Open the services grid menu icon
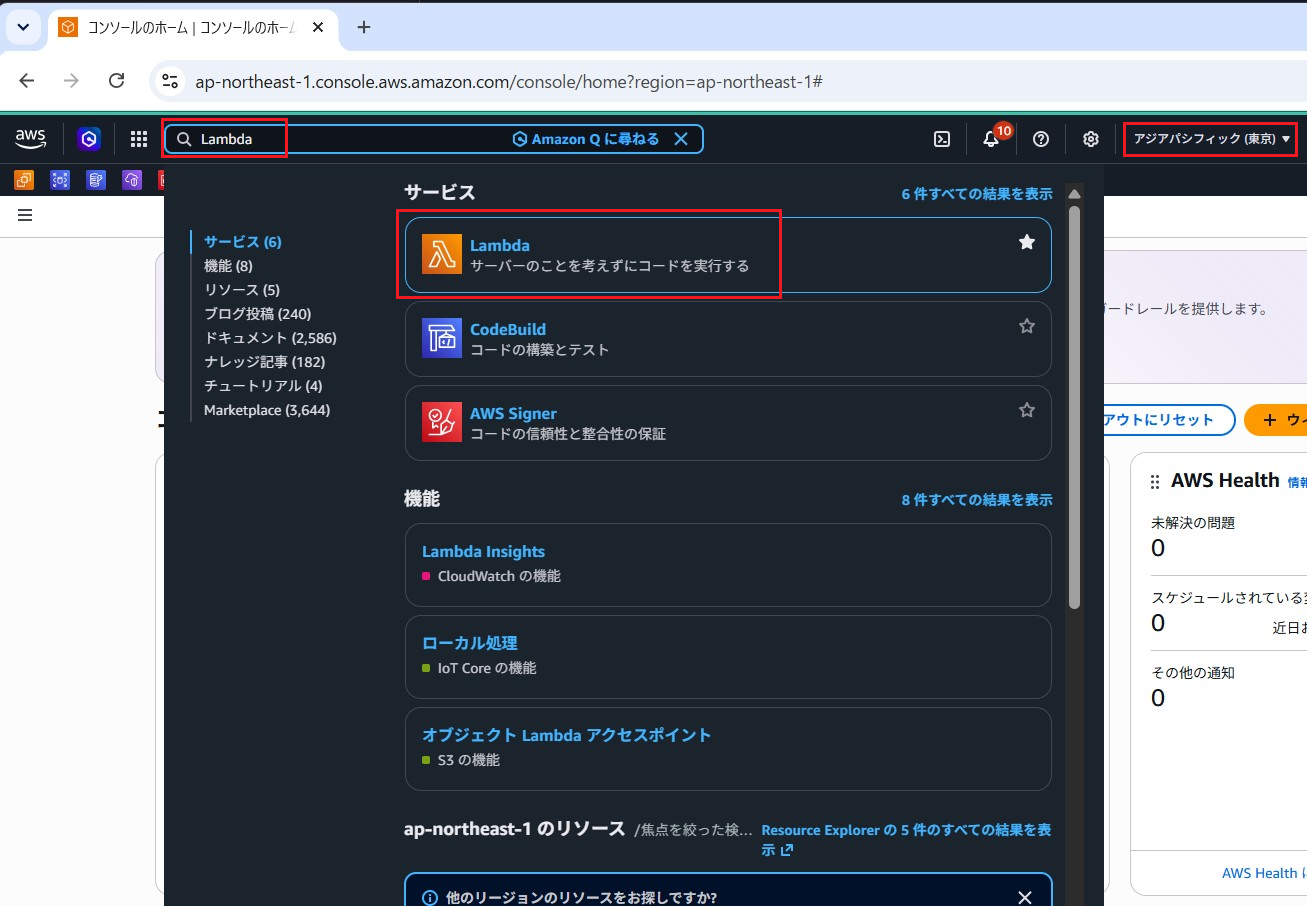1307x906 pixels. (139, 139)
